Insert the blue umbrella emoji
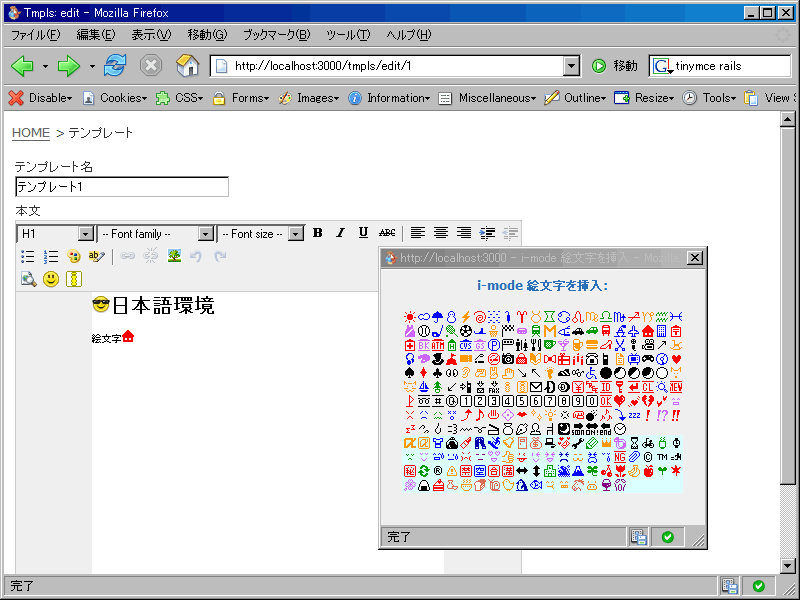Image resolution: width=800 pixels, height=600 pixels. tap(437, 317)
